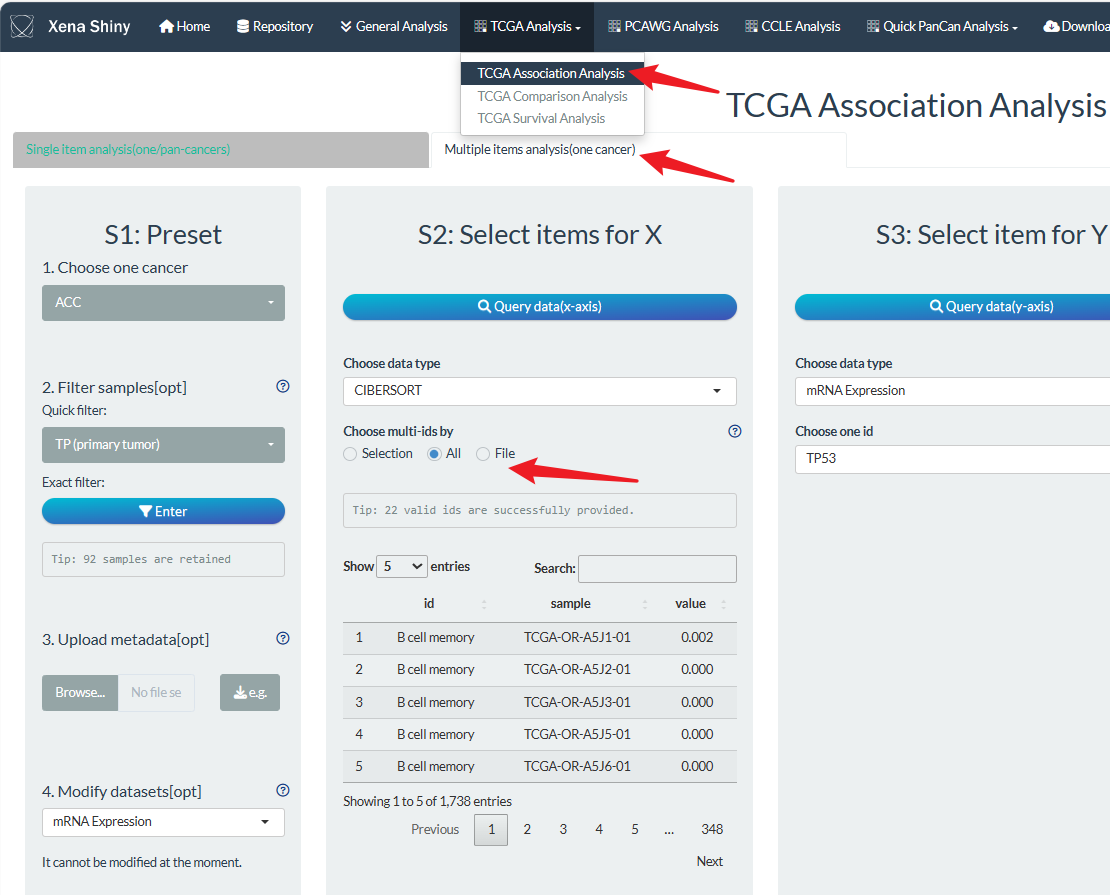Select the 'Selection' radio option
Viewport: 1110px width, 895px height.
pos(350,454)
